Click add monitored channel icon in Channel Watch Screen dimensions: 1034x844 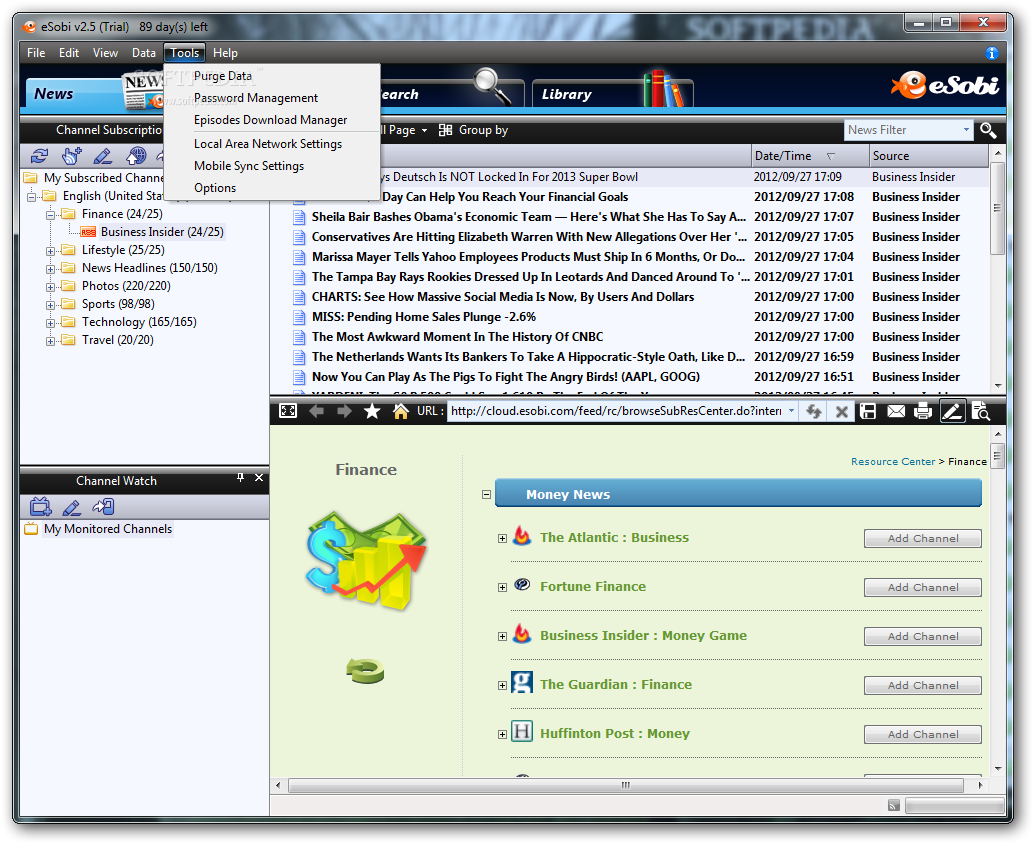click(x=41, y=506)
